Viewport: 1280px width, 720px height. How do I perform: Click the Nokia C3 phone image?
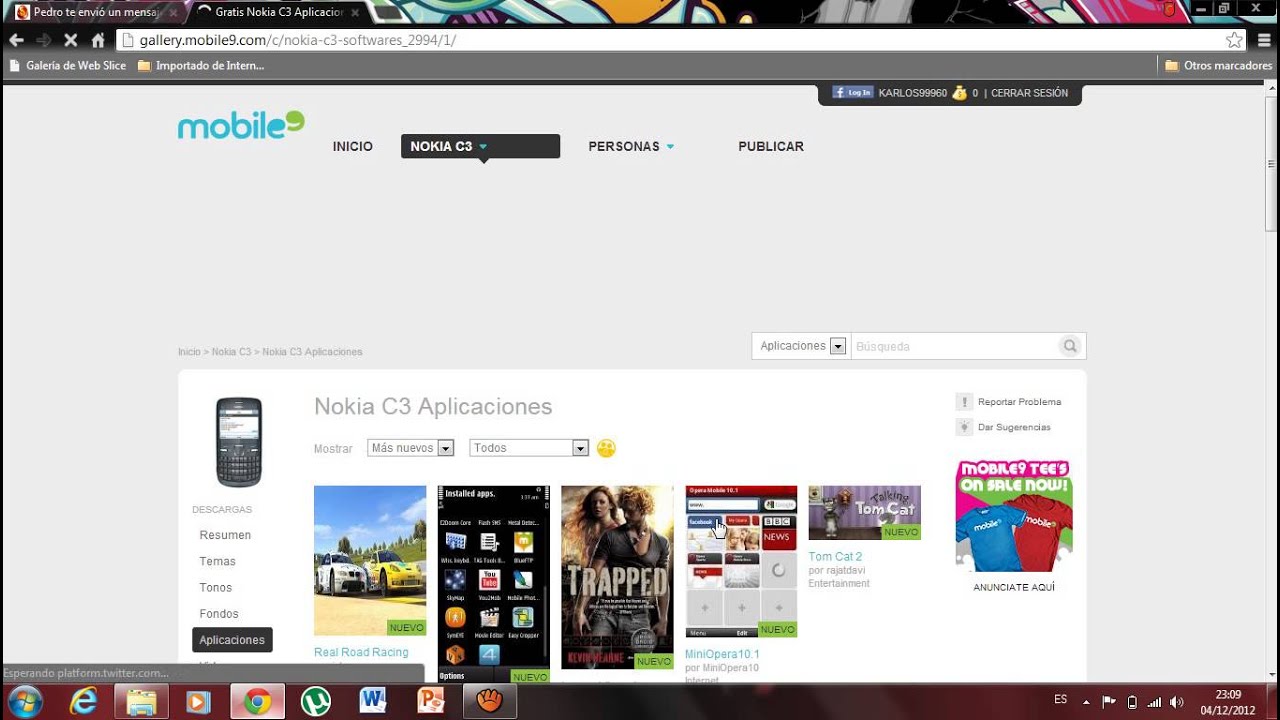[x=239, y=442]
